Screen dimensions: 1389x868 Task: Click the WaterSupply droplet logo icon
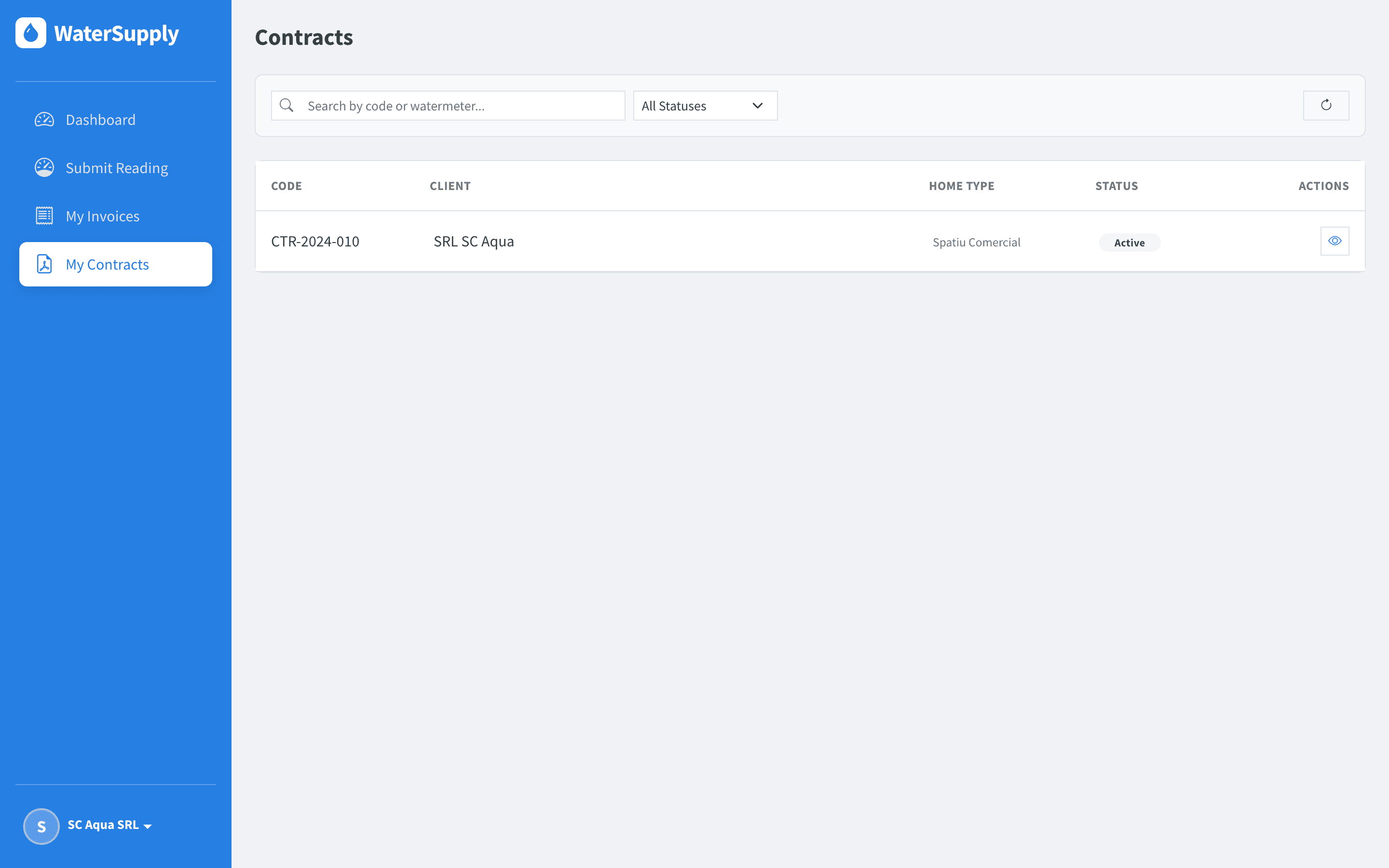pyautogui.click(x=31, y=33)
